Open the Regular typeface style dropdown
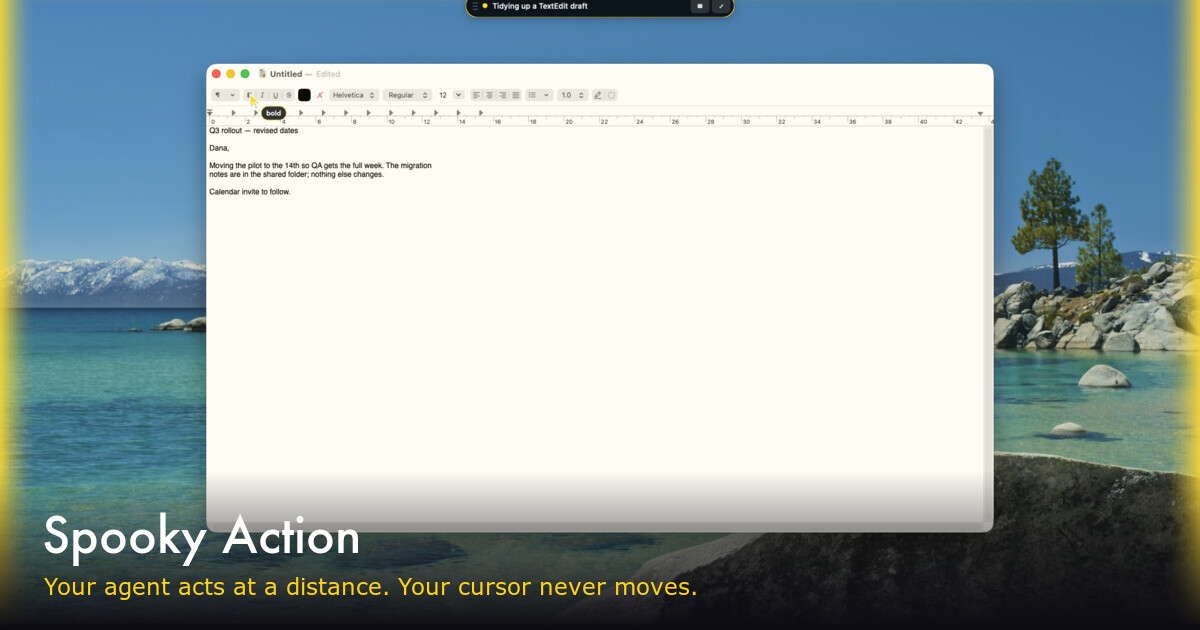The height and width of the screenshot is (630, 1200). point(408,95)
